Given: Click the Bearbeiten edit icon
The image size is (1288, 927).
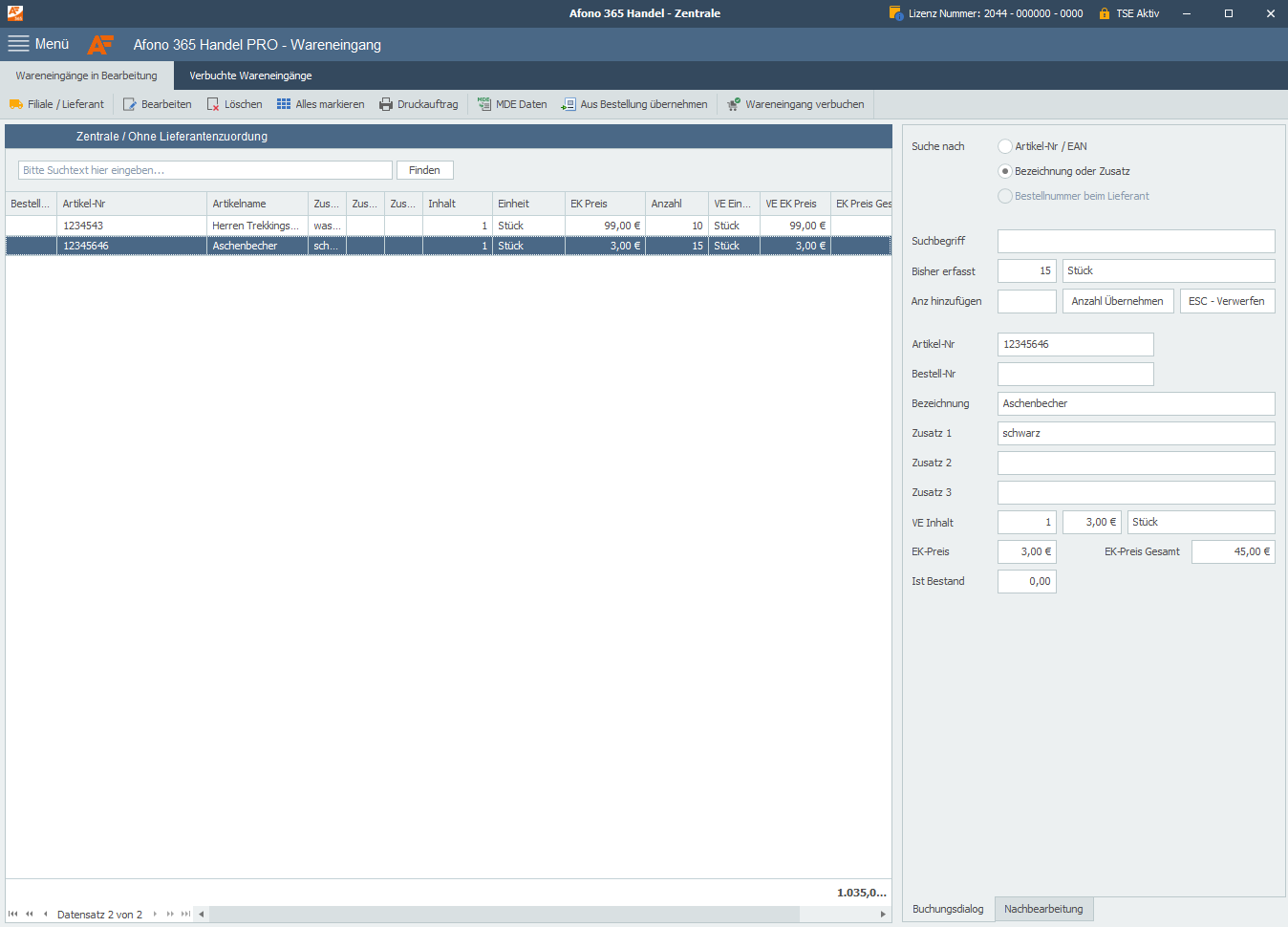Looking at the screenshot, I should click(x=130, y=104).
